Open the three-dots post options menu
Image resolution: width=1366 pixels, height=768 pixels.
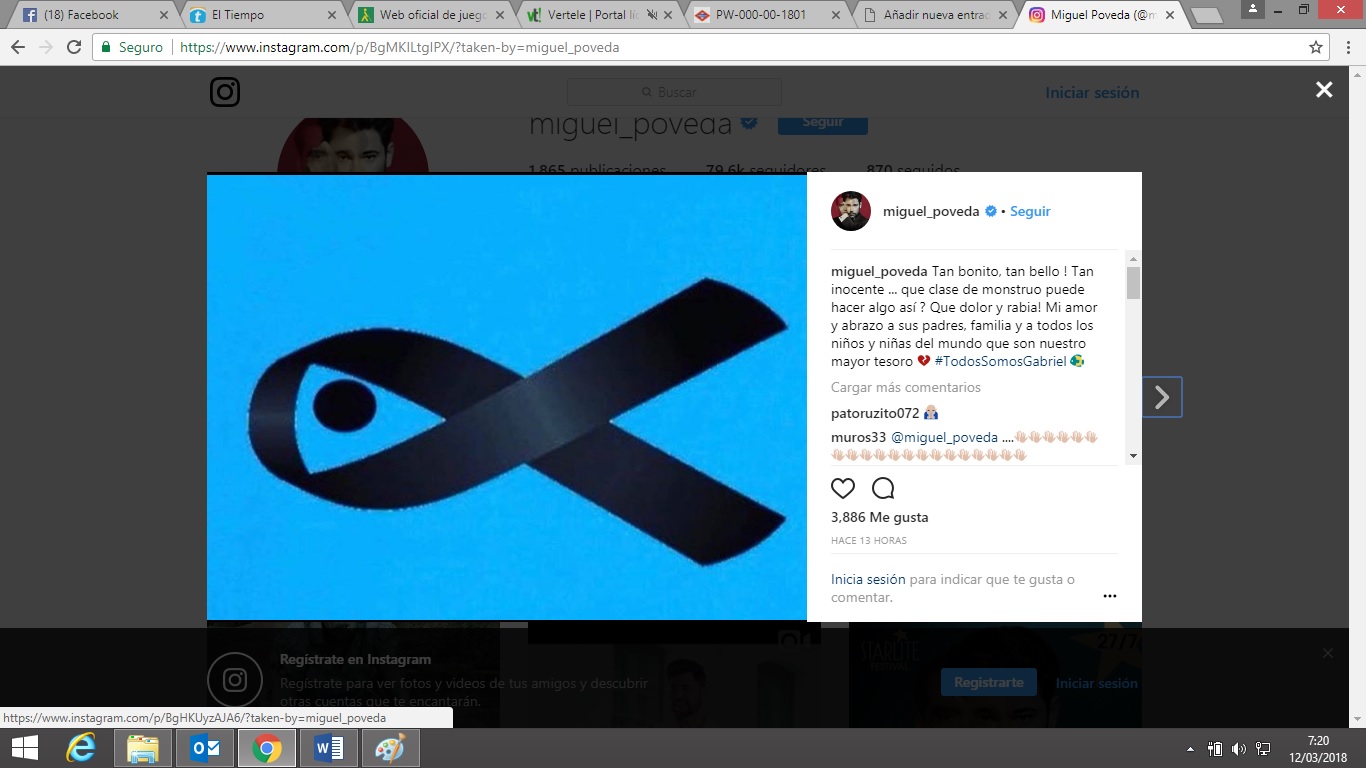[1109, 596]
